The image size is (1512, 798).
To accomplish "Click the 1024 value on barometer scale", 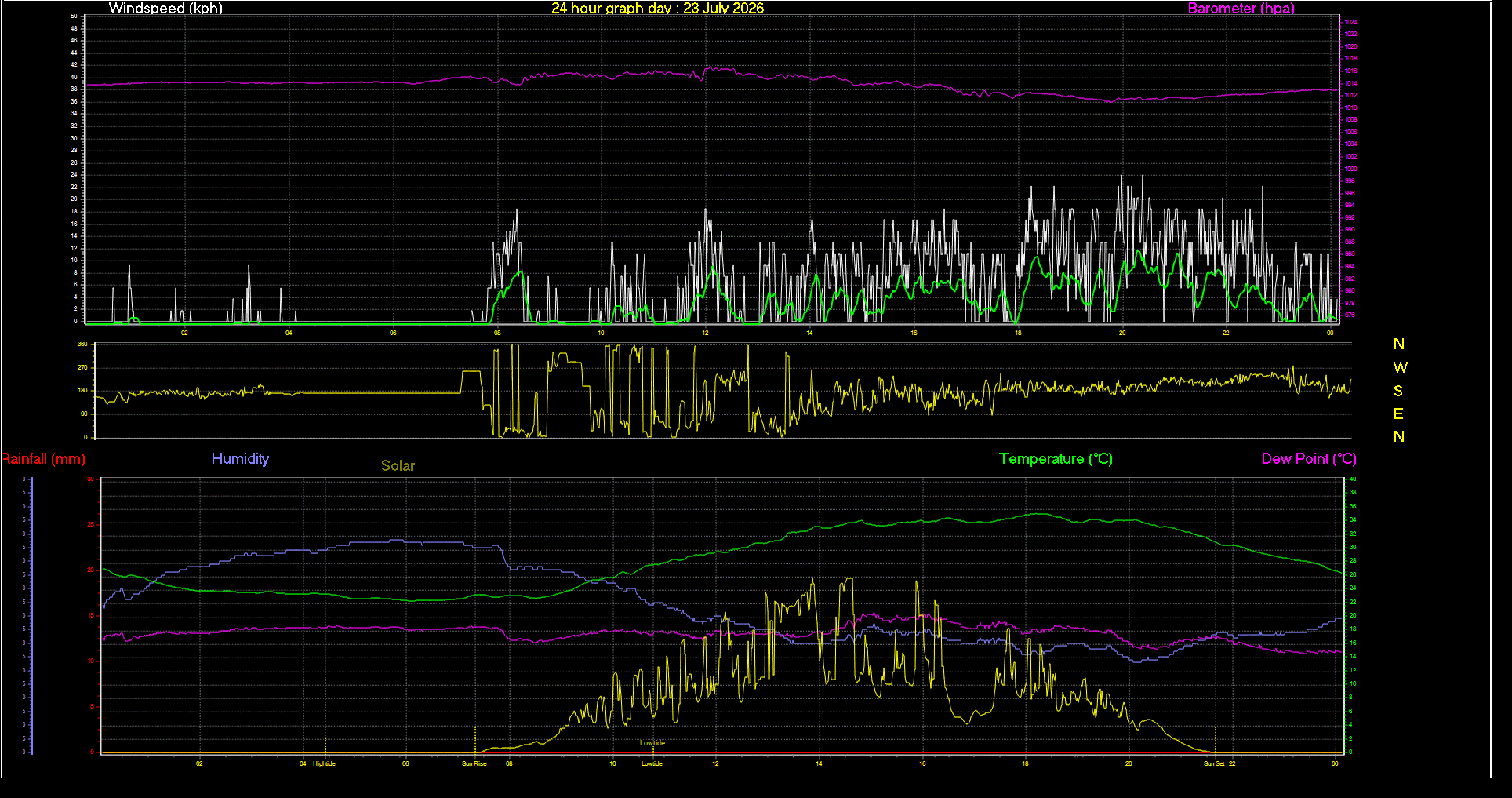I will [1350, 23].
